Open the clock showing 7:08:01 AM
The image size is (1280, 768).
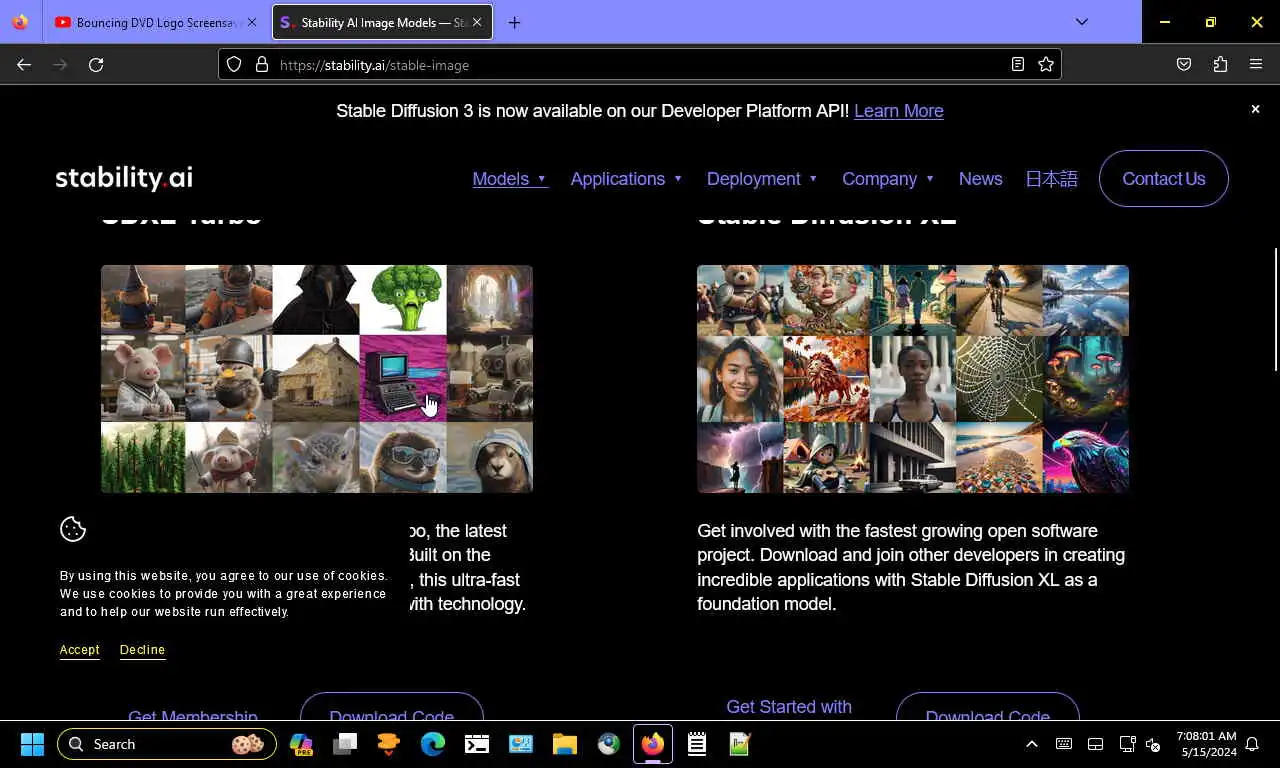1206,744
